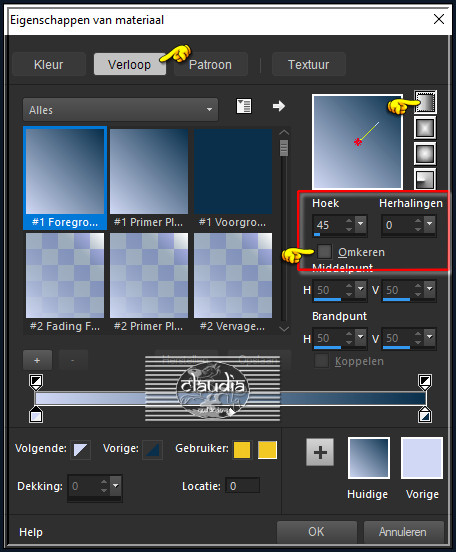Viewport: 456px width, 552px height.
Task: Open the gradient resource manager list icon
Action: pos(244,106)
